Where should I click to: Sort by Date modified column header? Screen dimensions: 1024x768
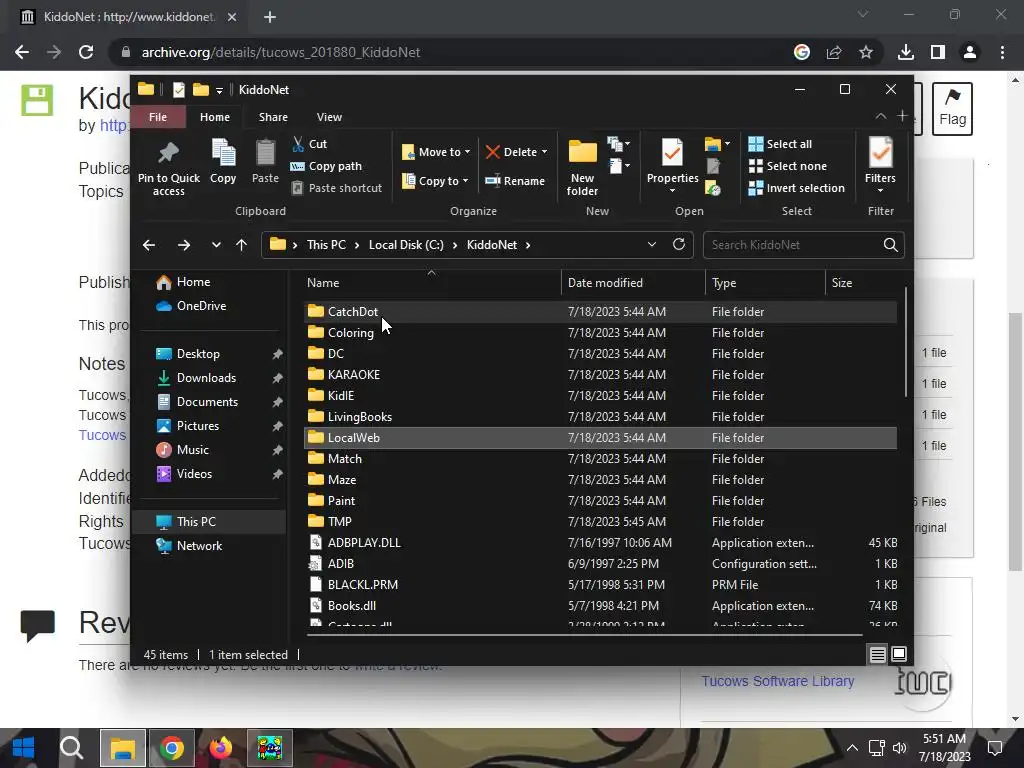click(x=633, y=283)
